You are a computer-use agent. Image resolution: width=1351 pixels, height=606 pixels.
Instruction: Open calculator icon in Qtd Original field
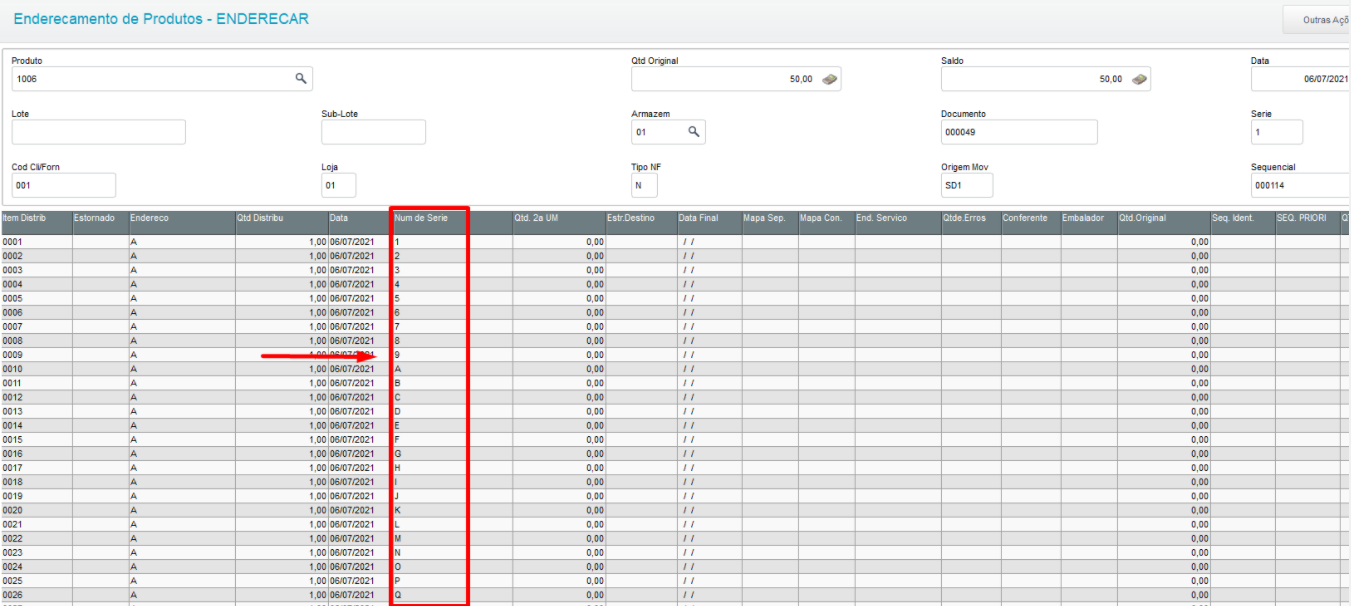click(x=829, y=79)
